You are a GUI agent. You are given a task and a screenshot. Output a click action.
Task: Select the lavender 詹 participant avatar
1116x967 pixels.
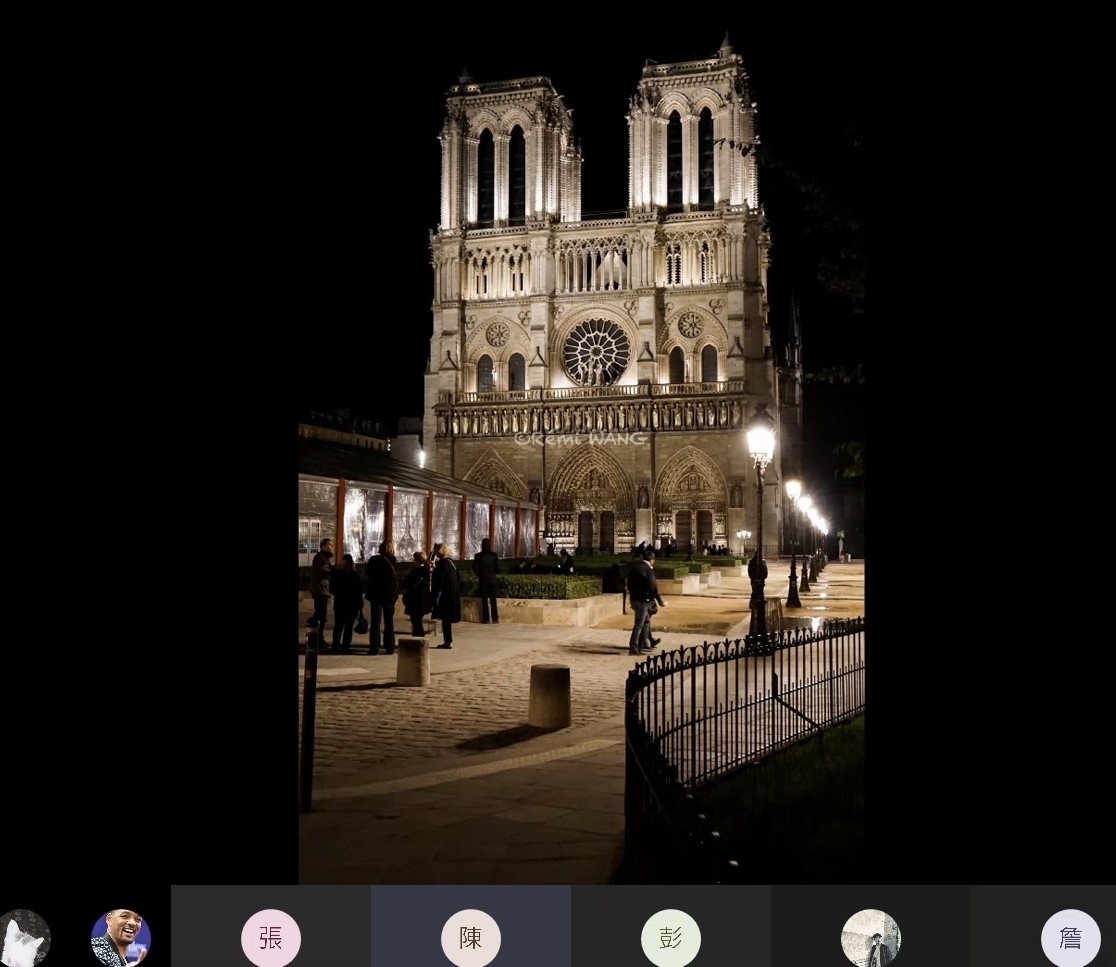1070,938
